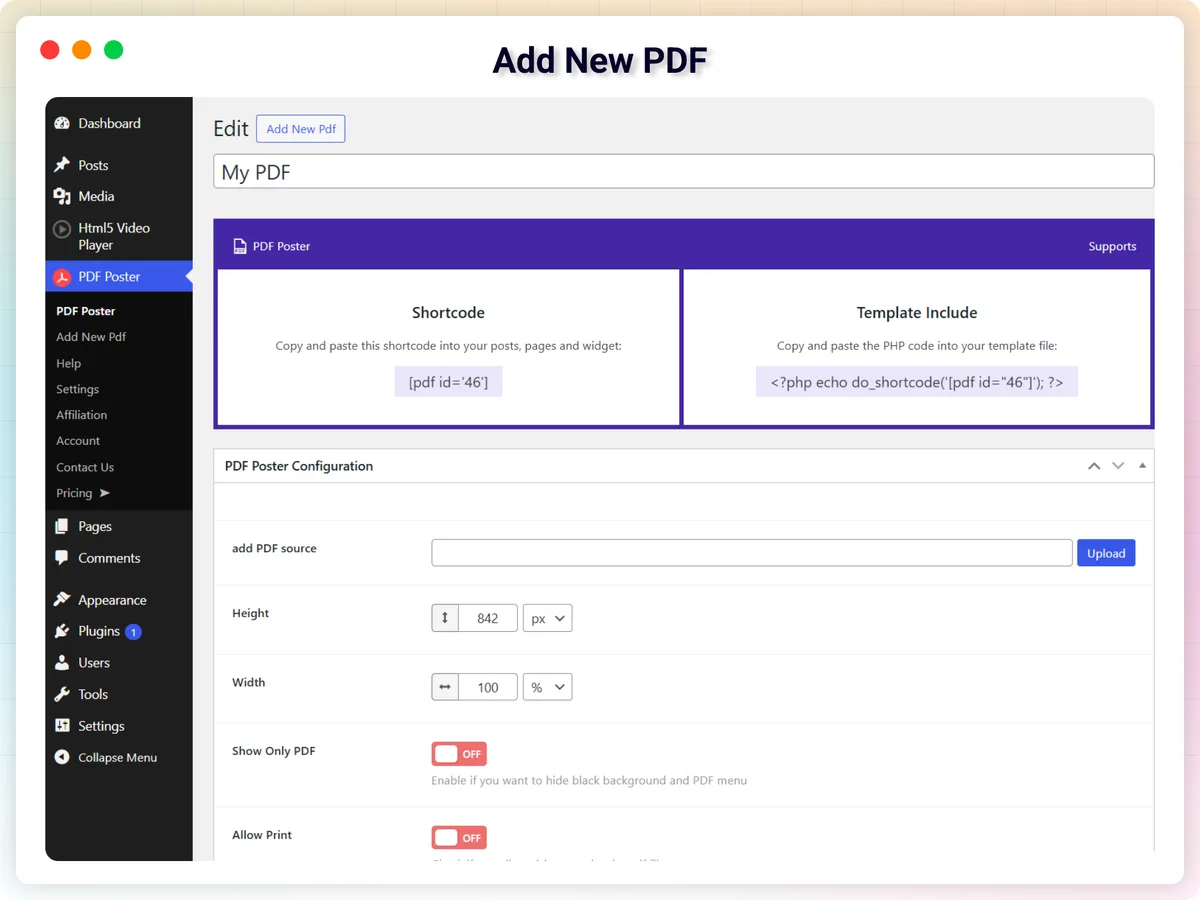This screenshot has width=1200, height=900.
Task: Click the Height vertical arrow icon
Action: pos(445,618)
